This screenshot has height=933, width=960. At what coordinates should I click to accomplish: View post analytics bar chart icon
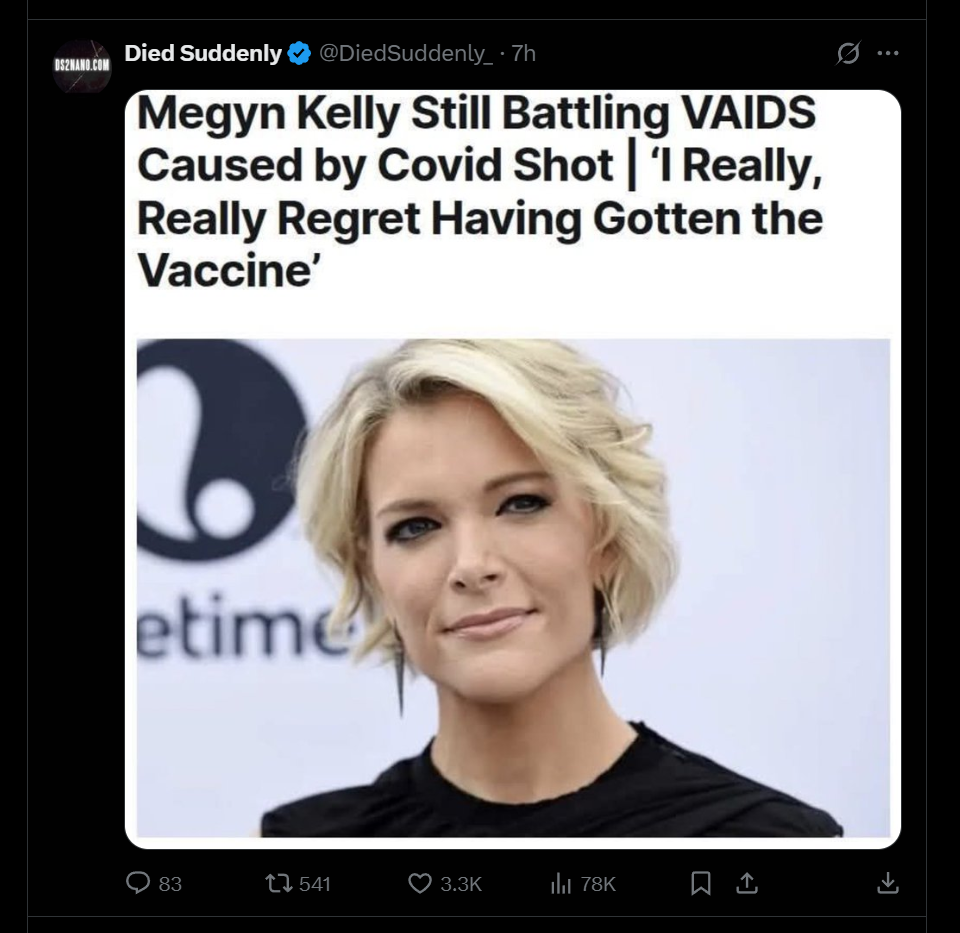[561, 883]
